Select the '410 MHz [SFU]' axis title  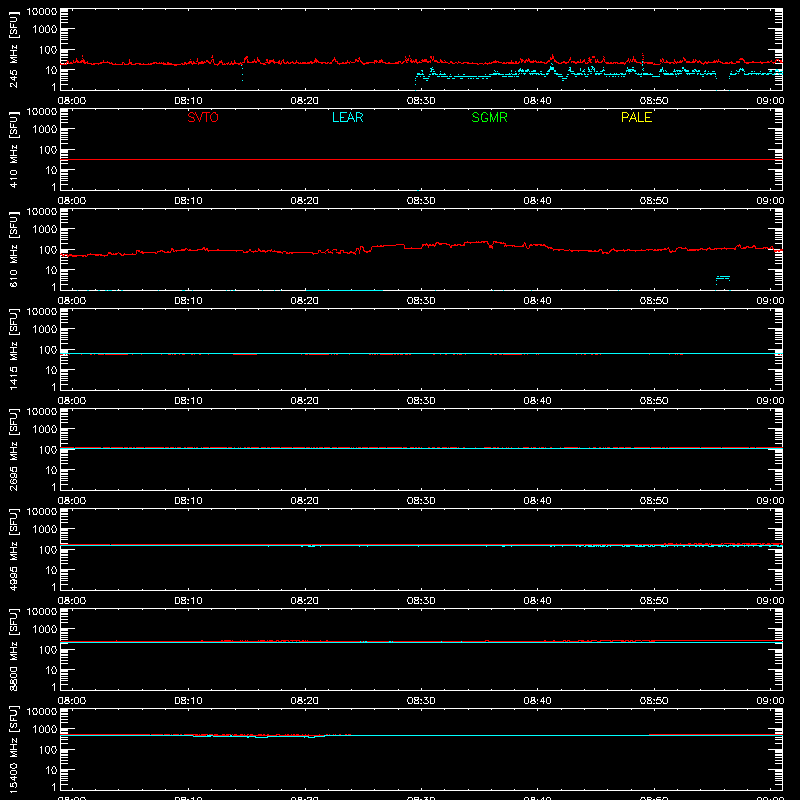point(13,149)
